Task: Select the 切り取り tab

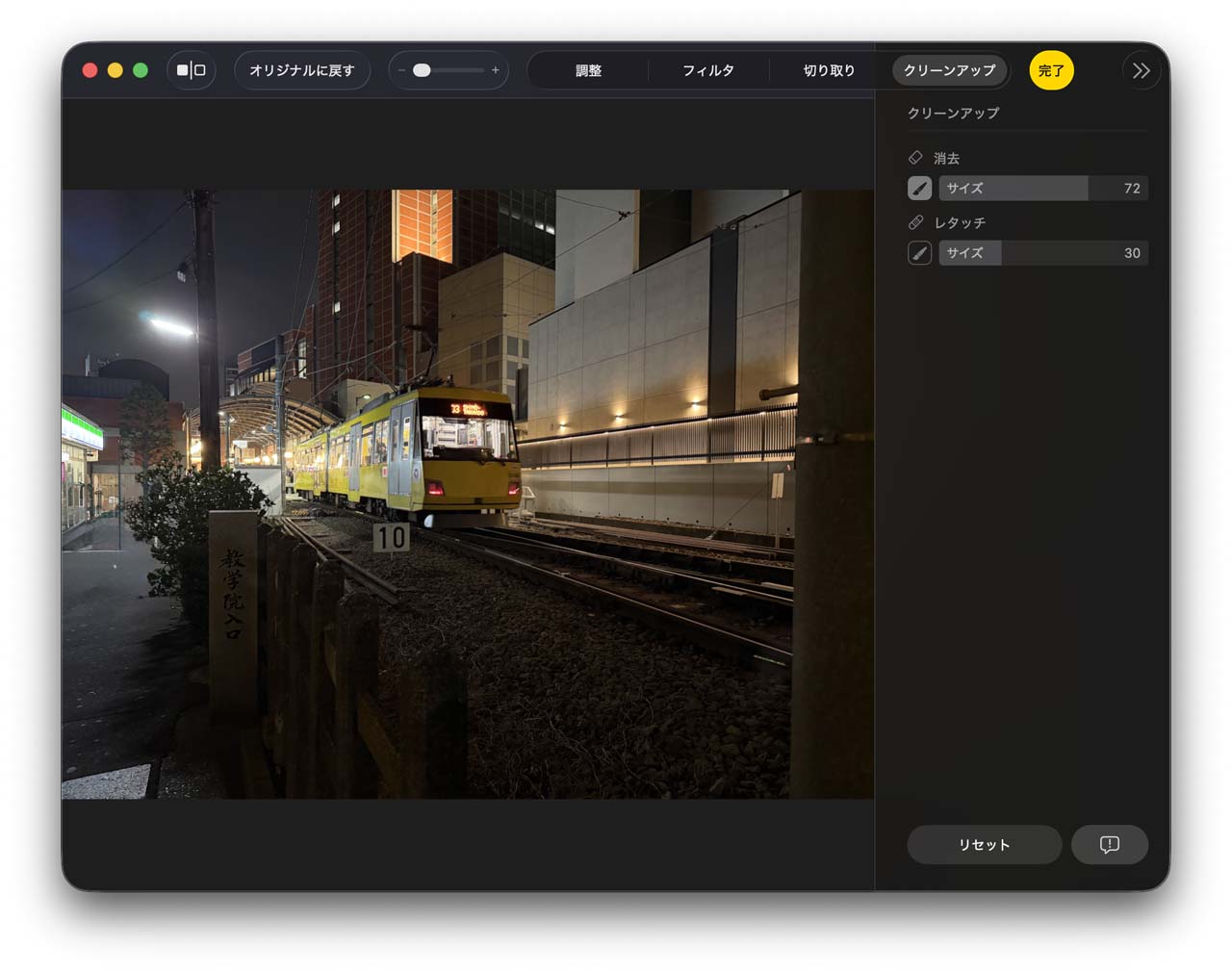Action: [829, 70]
